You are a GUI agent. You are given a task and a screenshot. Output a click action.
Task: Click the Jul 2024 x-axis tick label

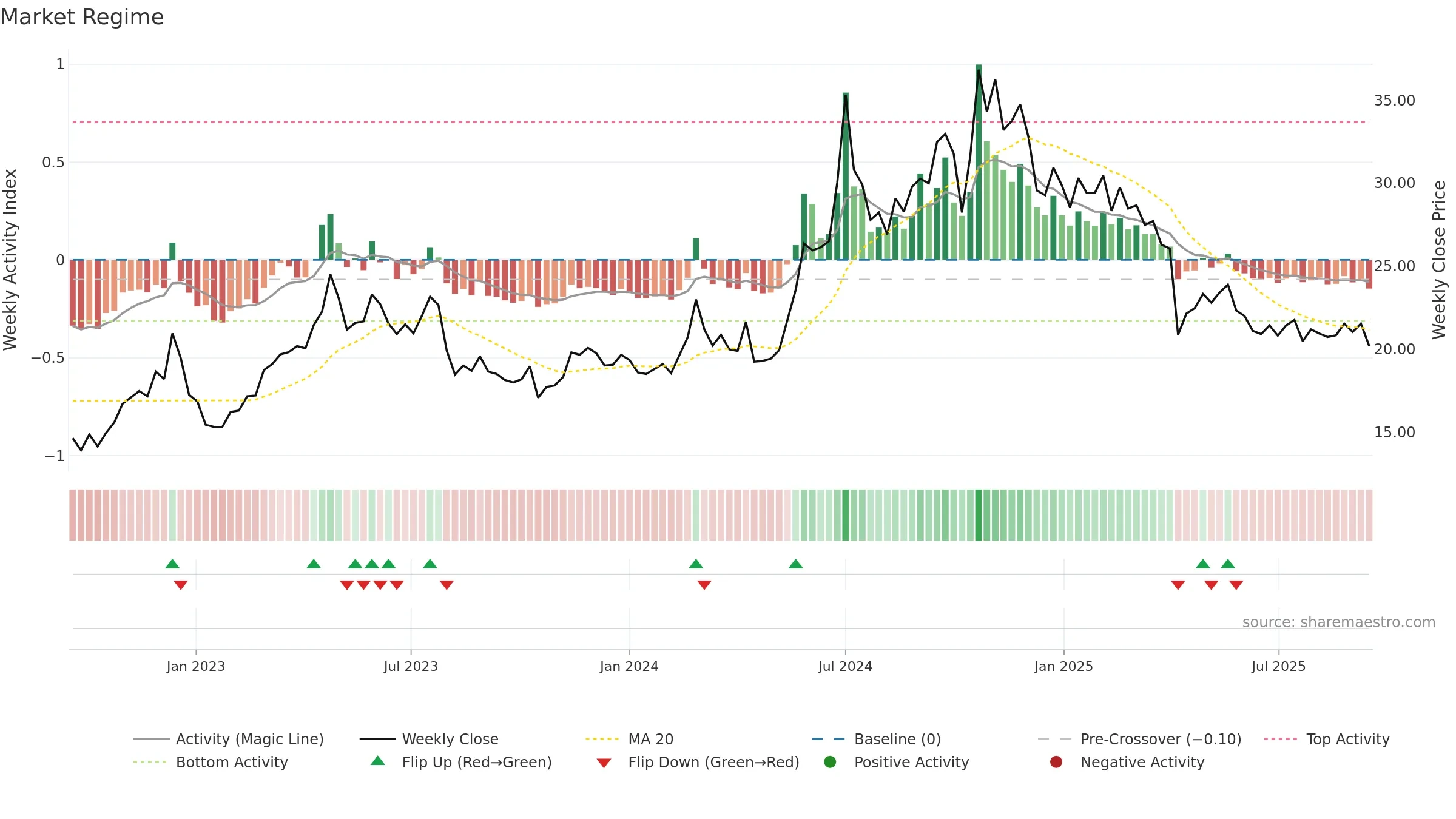click(845, 666)
